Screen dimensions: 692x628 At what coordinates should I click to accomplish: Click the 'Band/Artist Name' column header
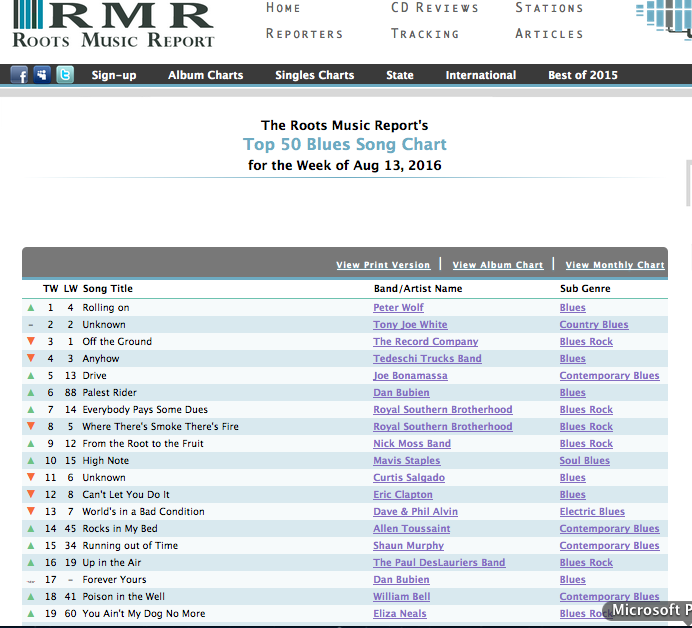point(418,289)
